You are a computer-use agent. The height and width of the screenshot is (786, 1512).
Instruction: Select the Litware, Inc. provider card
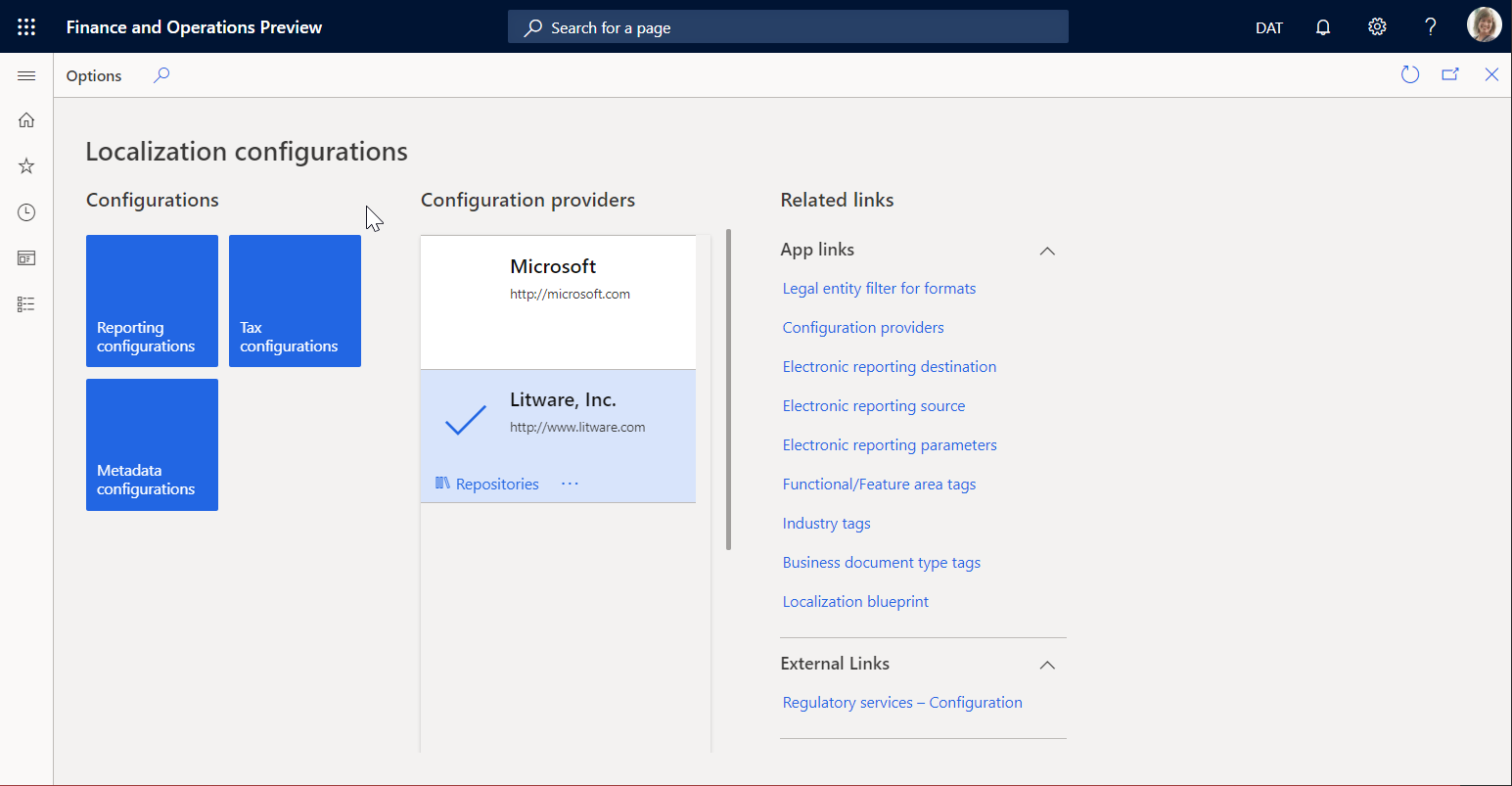(x=558, y=436)
